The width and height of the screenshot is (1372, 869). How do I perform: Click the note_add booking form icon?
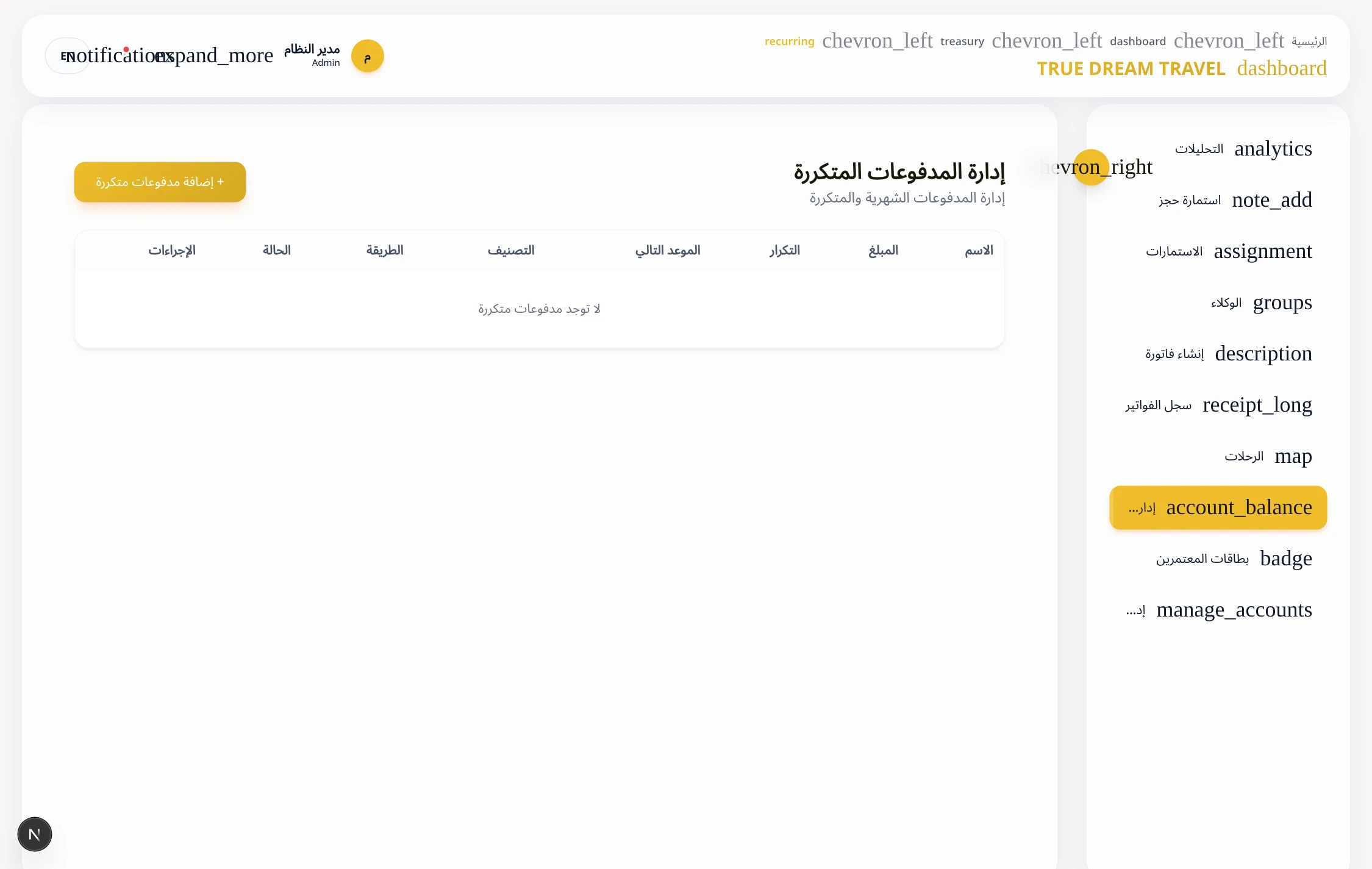(x=1271, y=200)
